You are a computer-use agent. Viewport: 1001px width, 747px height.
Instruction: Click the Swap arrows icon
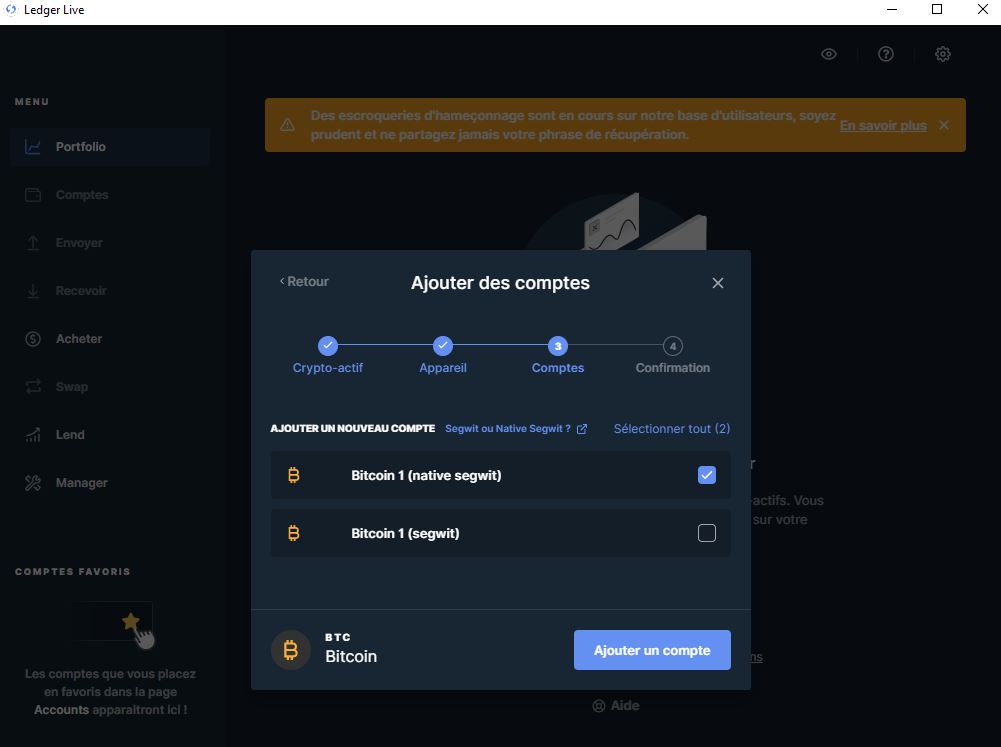click(x=33, y=387)
